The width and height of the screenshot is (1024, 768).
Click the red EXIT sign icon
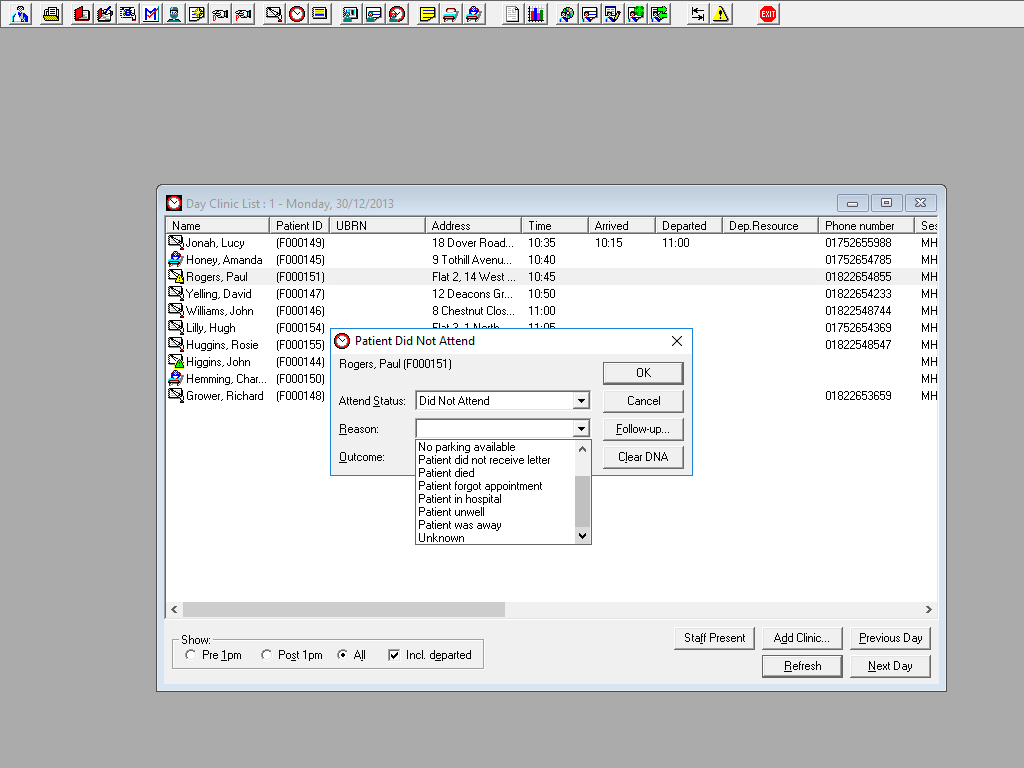click(x=768, y=14)
